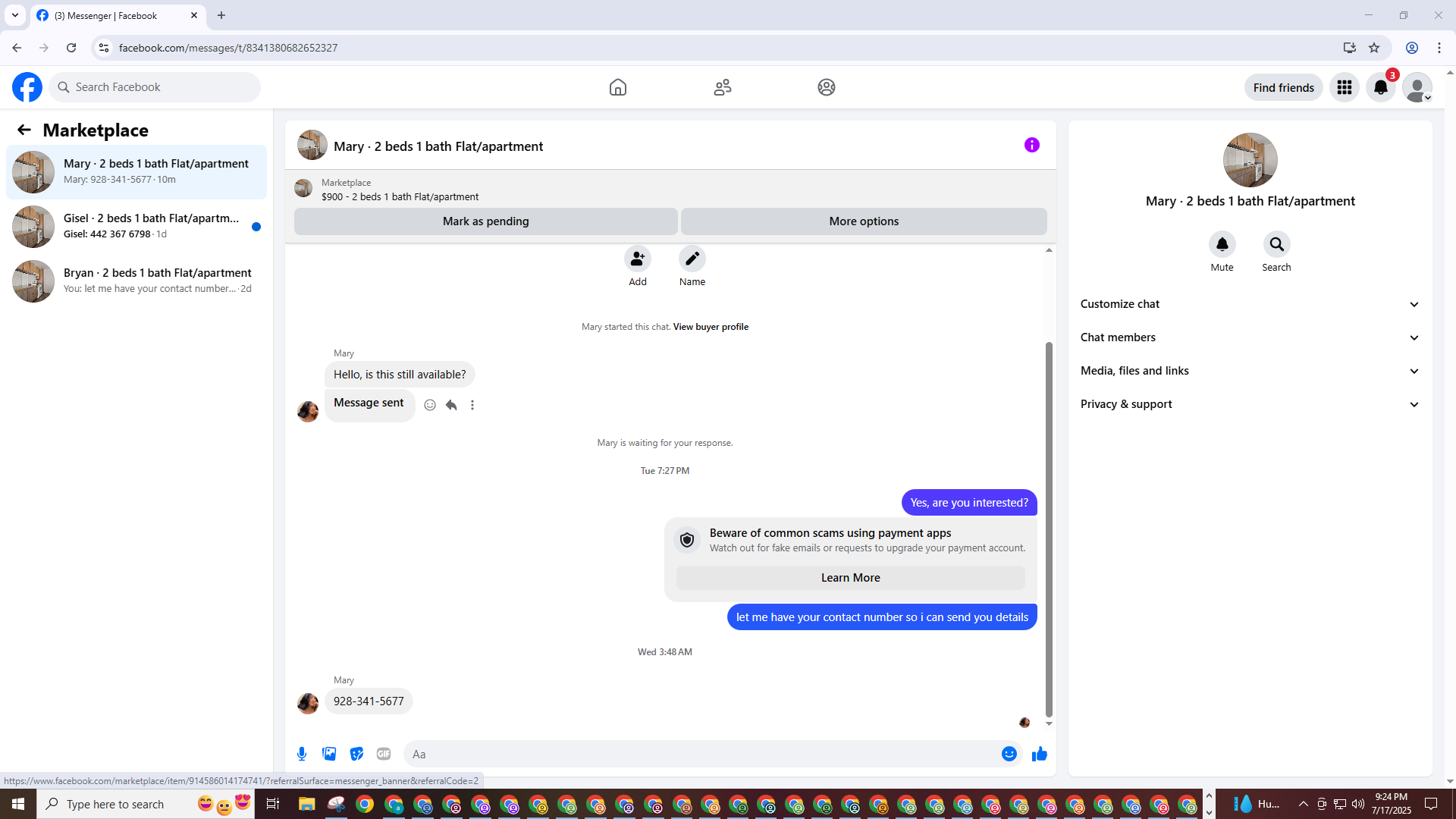This screenshot has width=1456, height=819.
Task: Click the chat scrollbar
Action: [1049, 529]
